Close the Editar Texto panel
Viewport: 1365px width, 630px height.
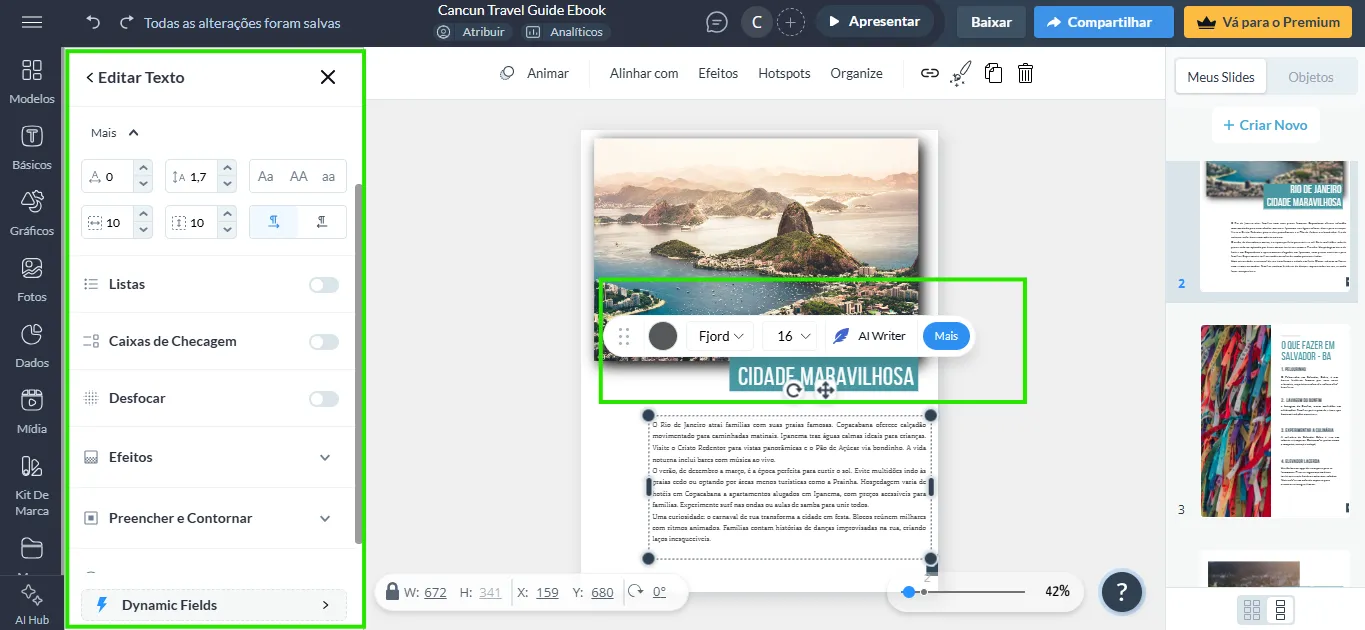tap(328, 77)
